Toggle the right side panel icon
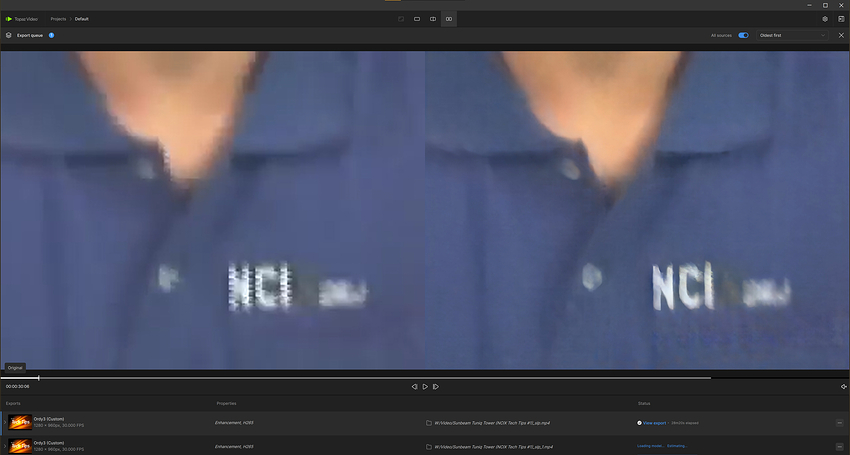The height and width of the screenshot is (455, 850). point(841,19)
